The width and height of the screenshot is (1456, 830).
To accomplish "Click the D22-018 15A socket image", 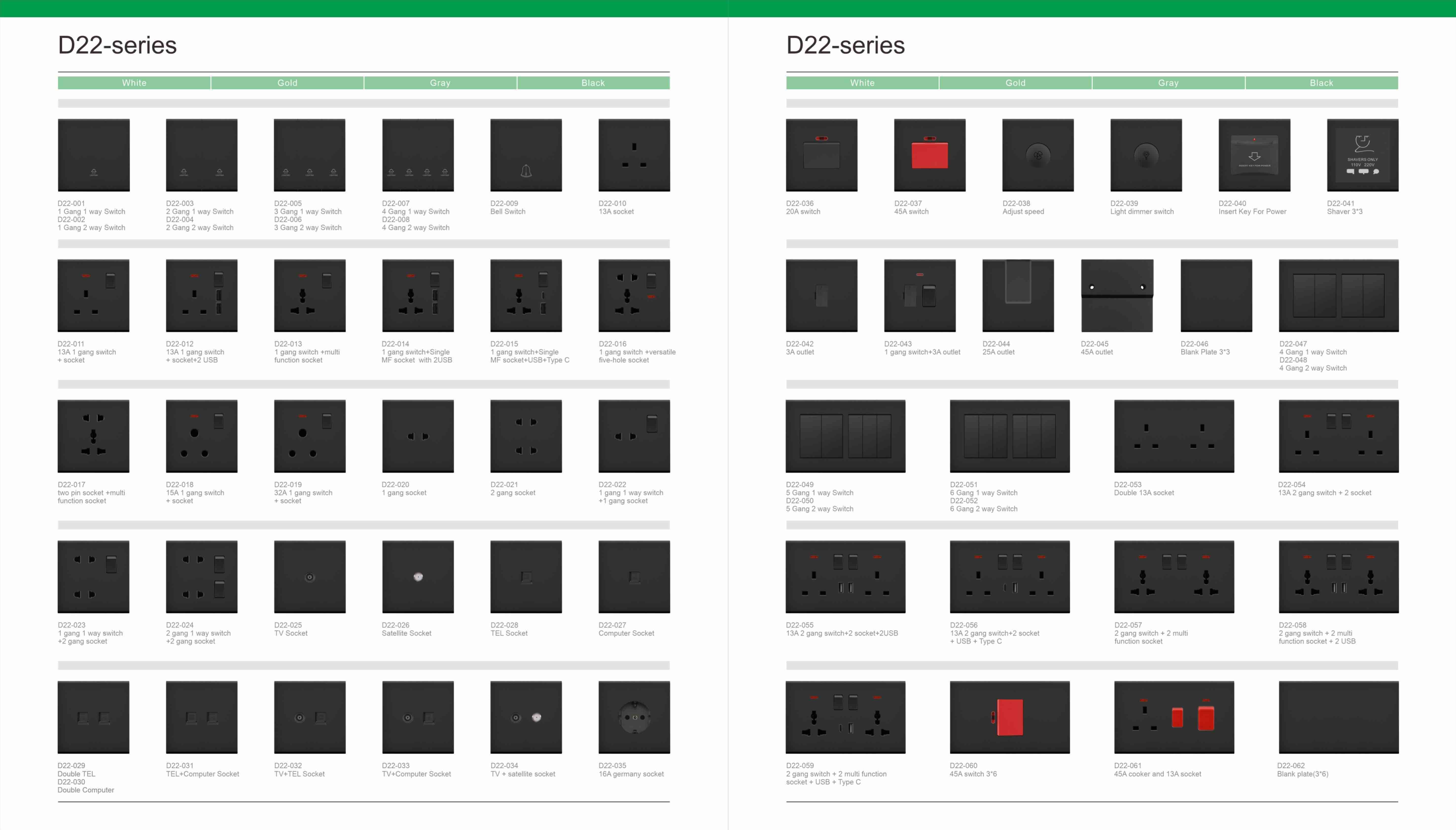I will 202,436.
